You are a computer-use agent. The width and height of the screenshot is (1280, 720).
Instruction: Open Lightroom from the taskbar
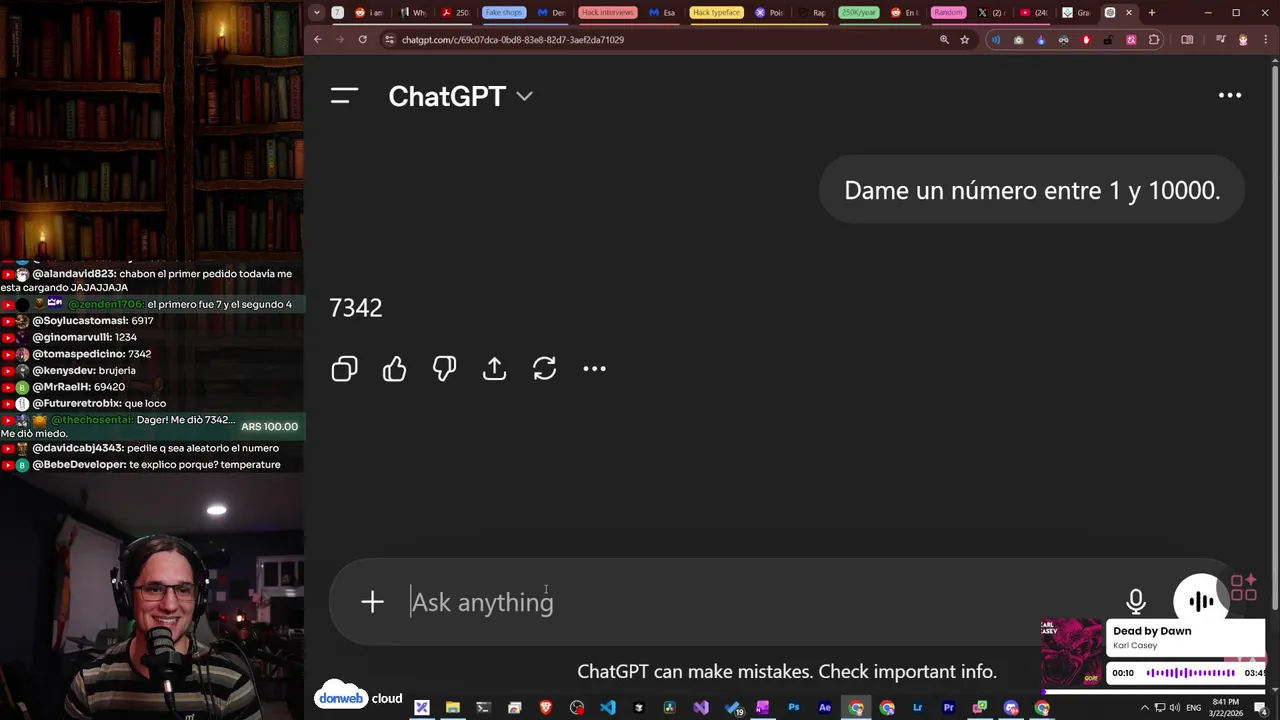pos(918,708)
